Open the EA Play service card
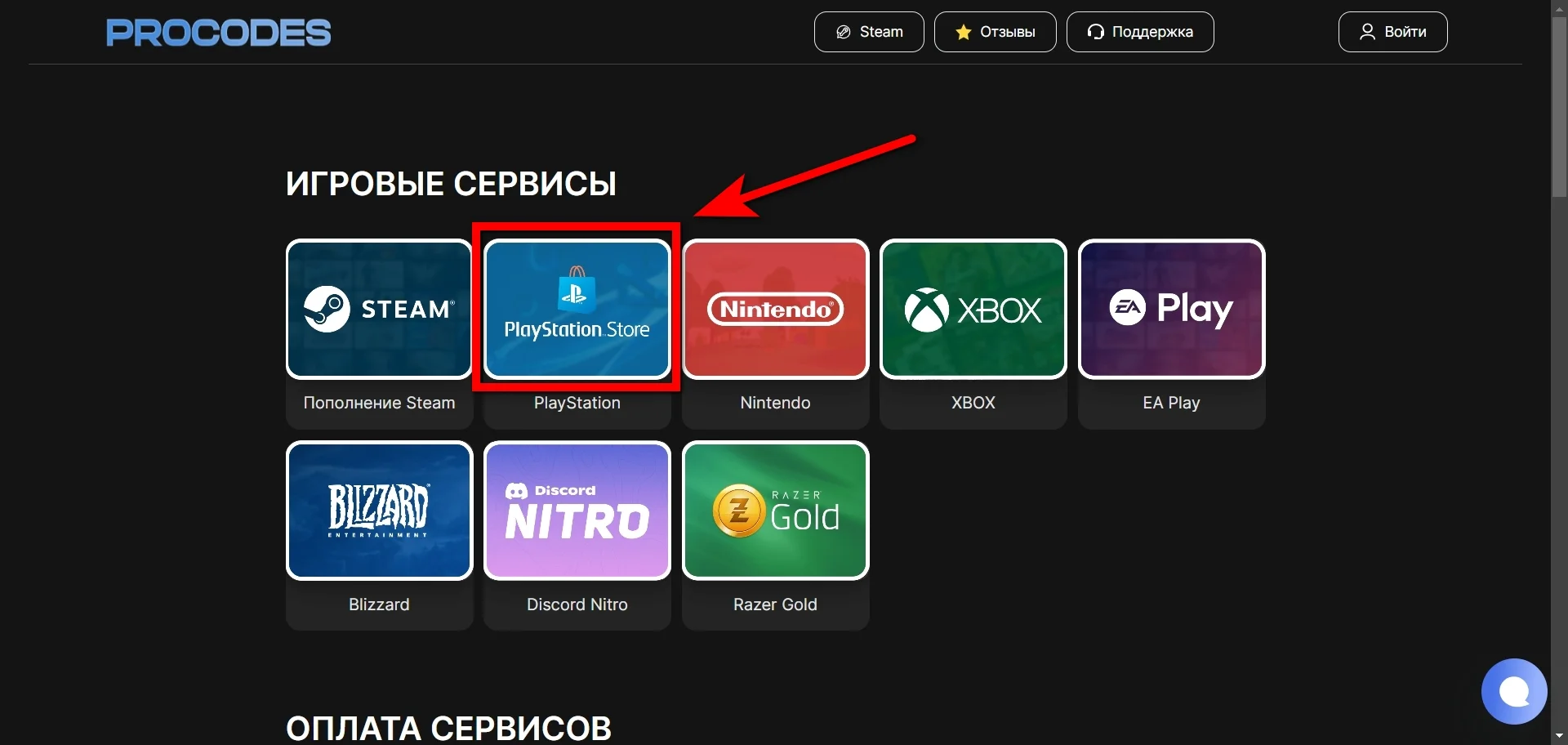This screenshot has height=745, width=1568. click(x=1172, y=309)
